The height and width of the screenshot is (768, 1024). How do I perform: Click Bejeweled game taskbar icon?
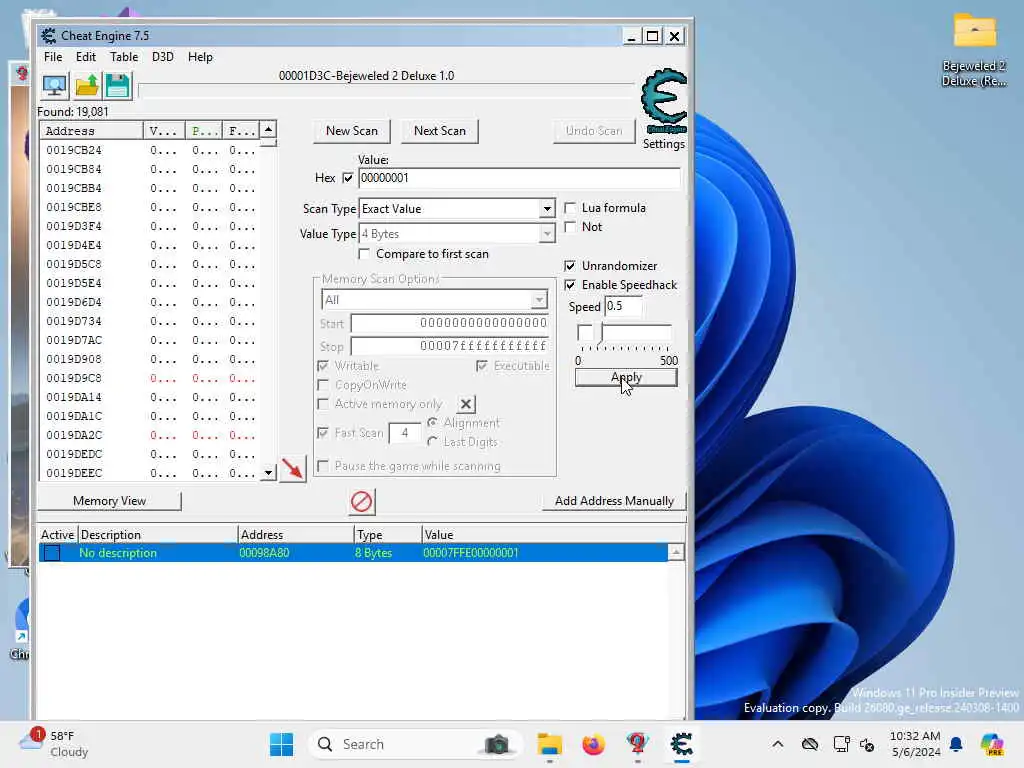(637, 744)
